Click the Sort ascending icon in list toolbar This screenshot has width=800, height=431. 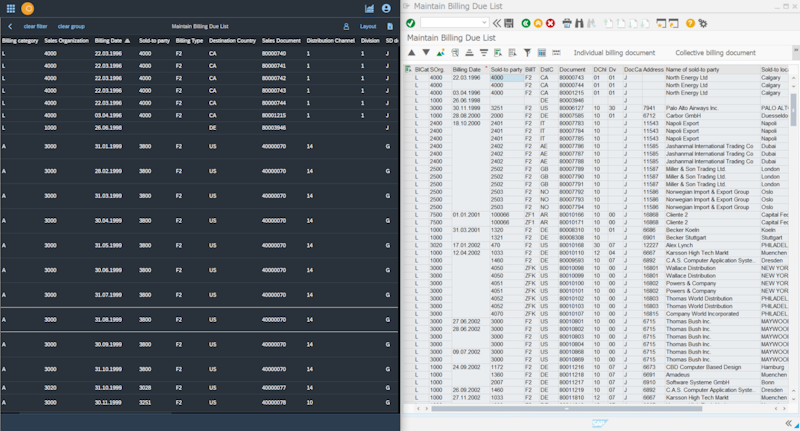469,53
